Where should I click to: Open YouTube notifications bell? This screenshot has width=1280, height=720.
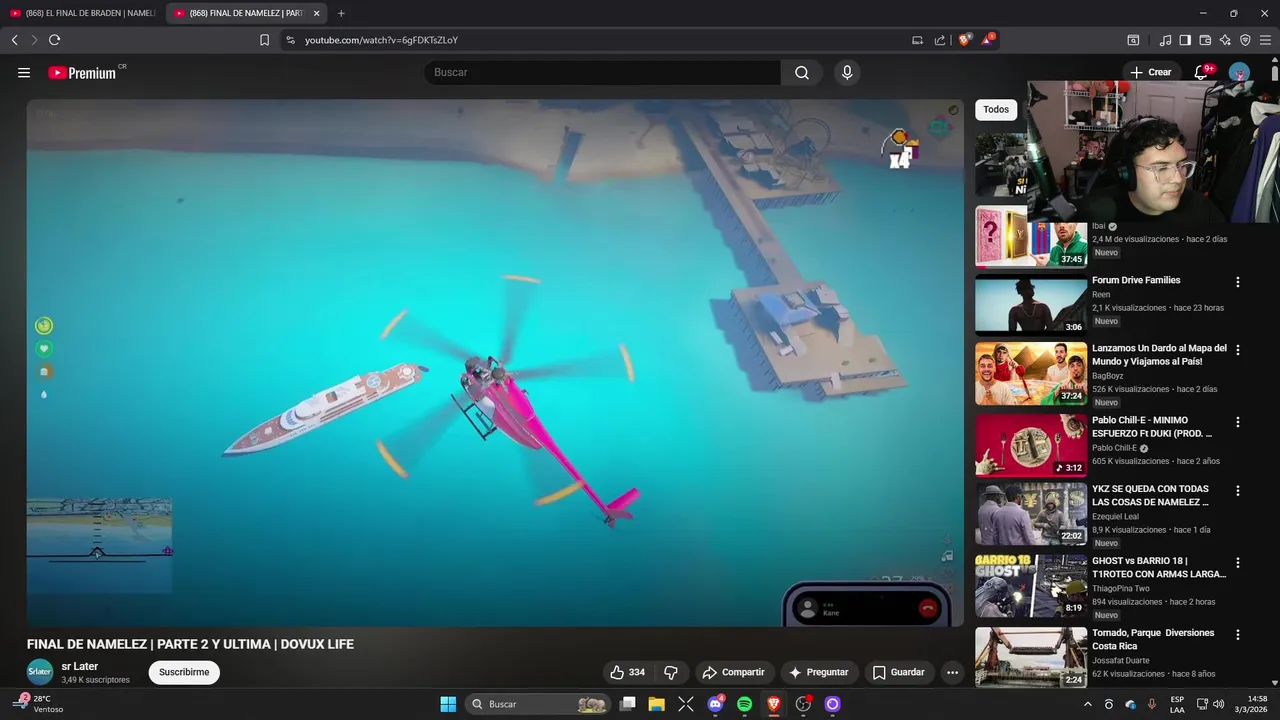(1202, 72)
